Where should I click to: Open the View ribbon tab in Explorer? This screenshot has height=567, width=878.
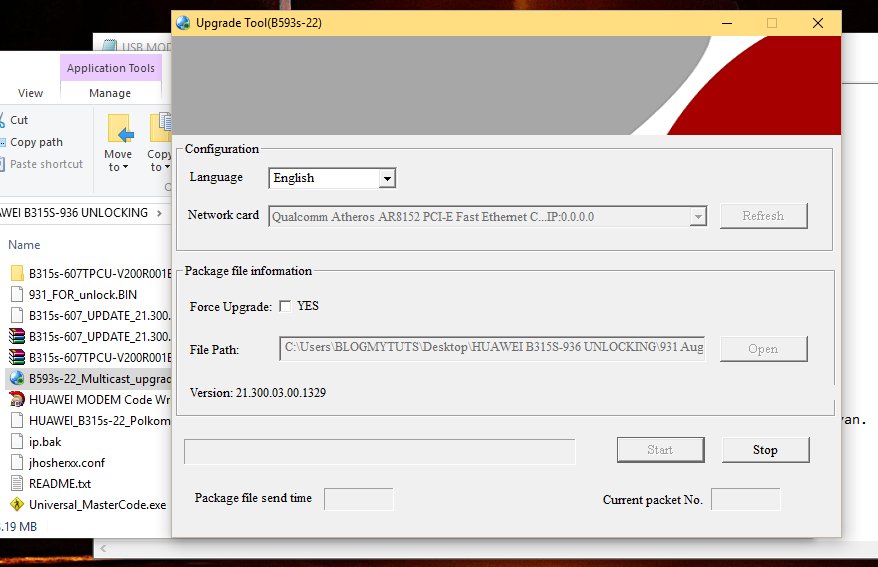[x=30, y=93]
